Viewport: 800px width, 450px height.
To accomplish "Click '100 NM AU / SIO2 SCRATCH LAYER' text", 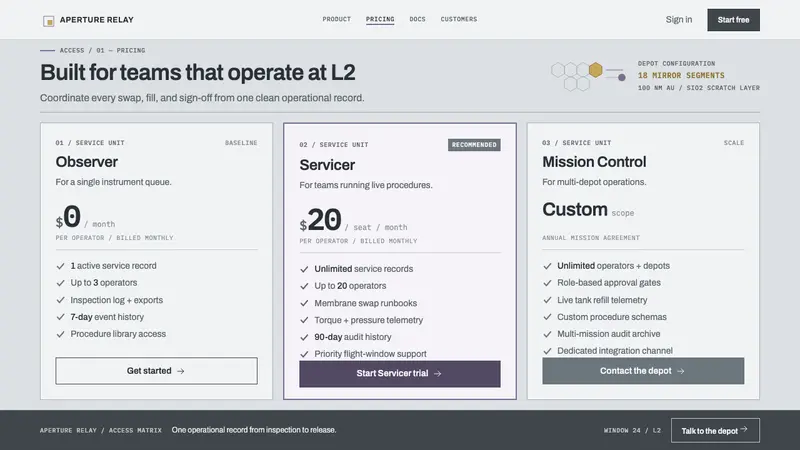I will [x=698, y=88].
